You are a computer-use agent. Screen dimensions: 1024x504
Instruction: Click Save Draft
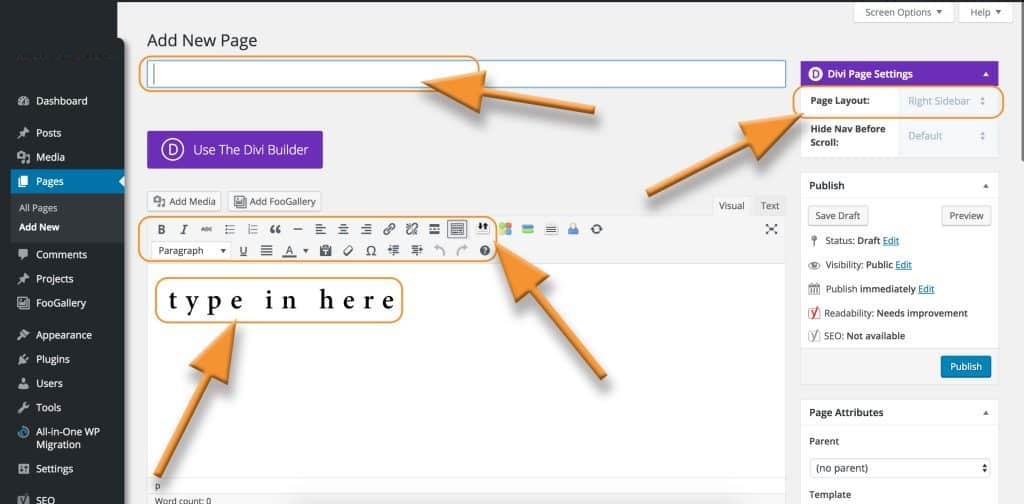[x=838, y=216]
